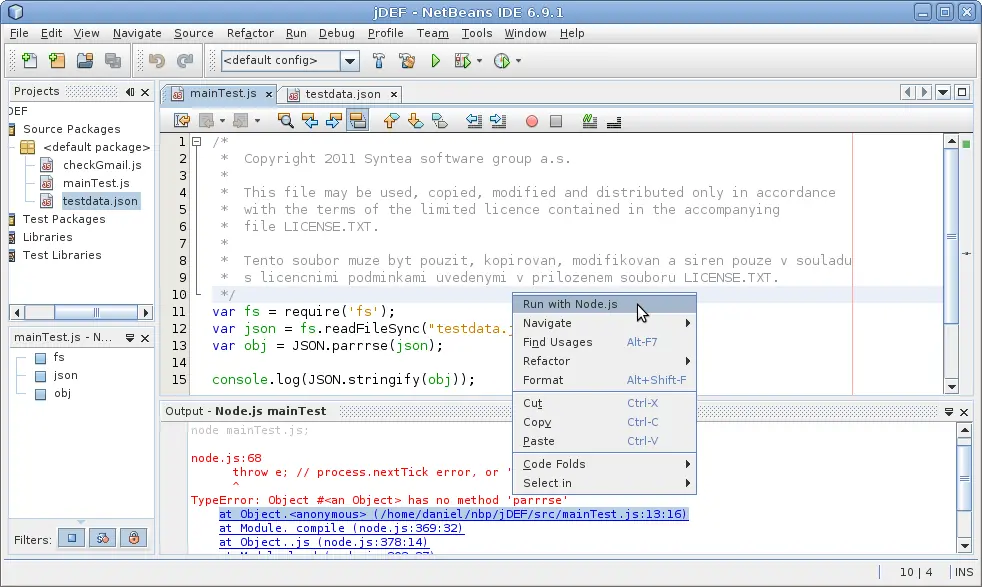
Task: Toggle the Highlight Search button in editor toolbar
Action: (x=358, y=121)
